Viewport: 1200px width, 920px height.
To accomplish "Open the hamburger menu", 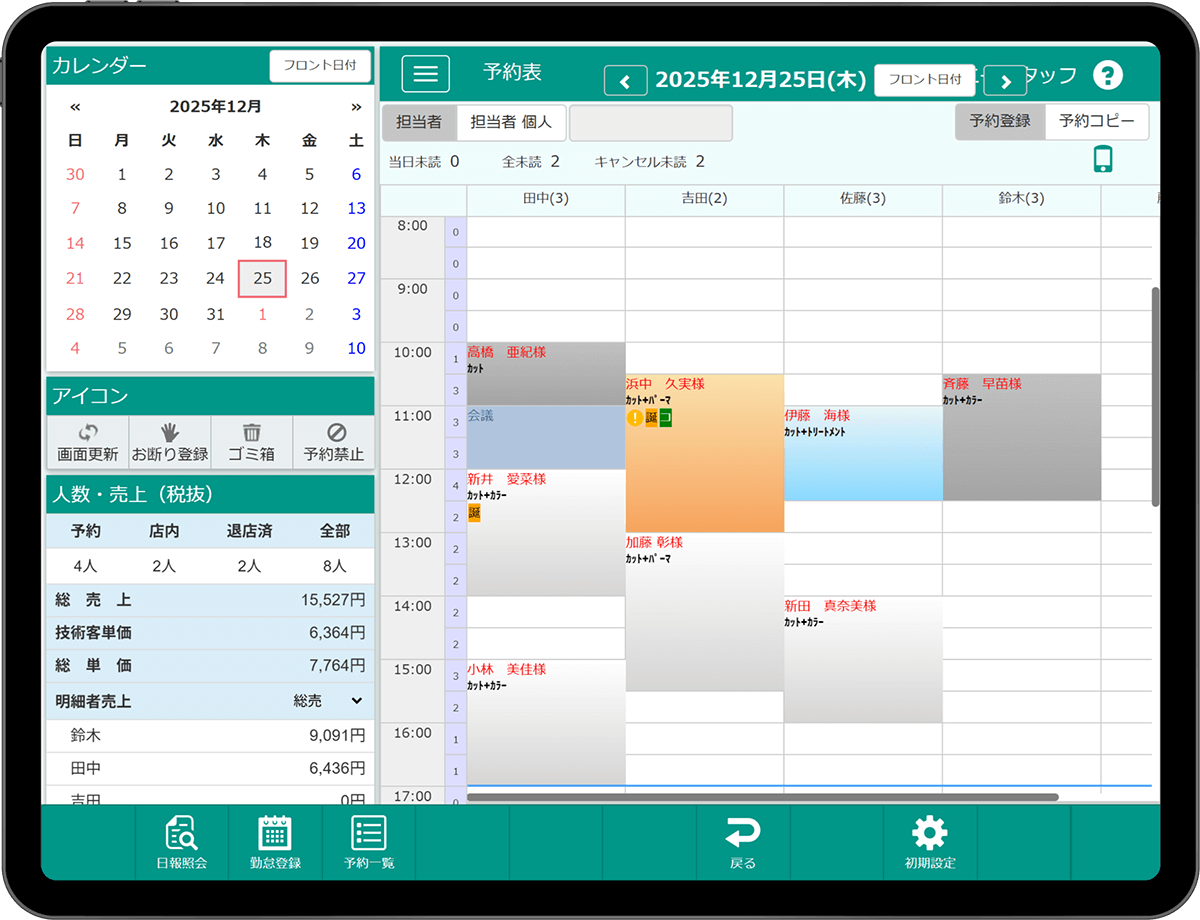I will [425, 73].
